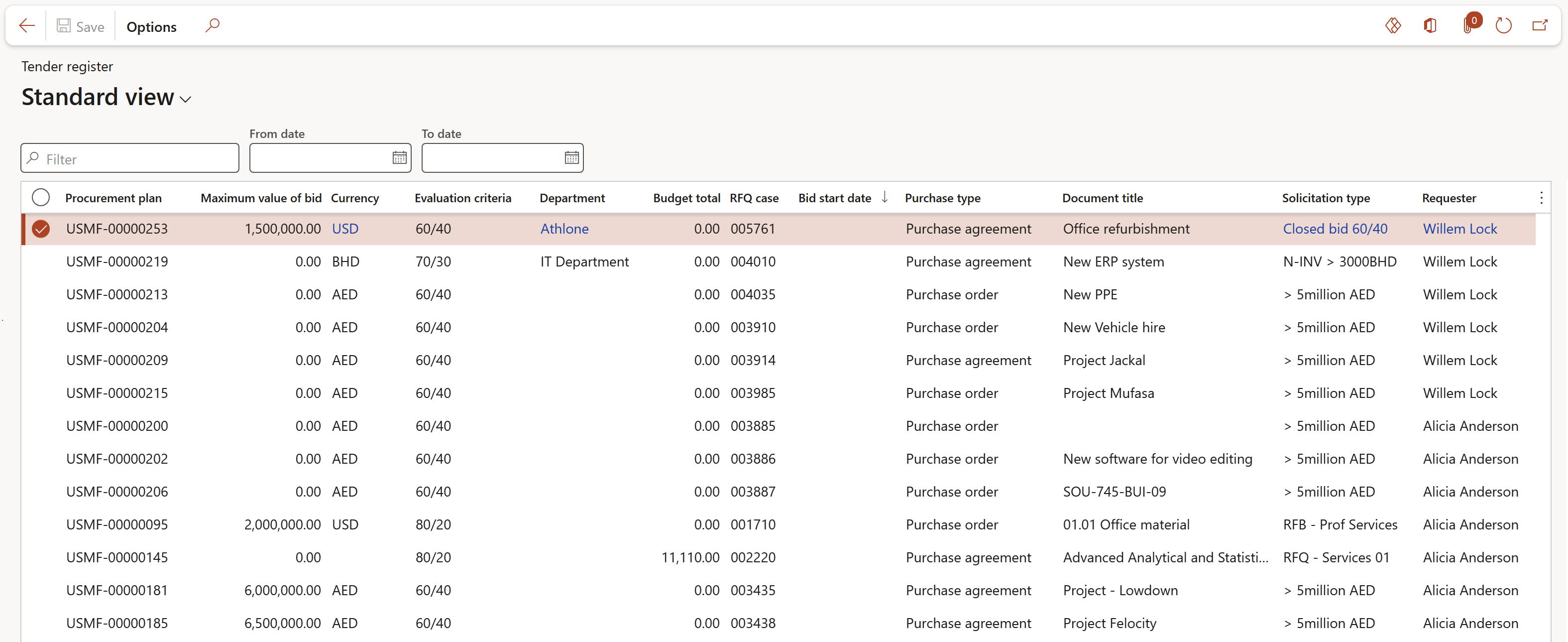
Task: Toggle the select all rows circle
Action: click(x=41, y=197)
